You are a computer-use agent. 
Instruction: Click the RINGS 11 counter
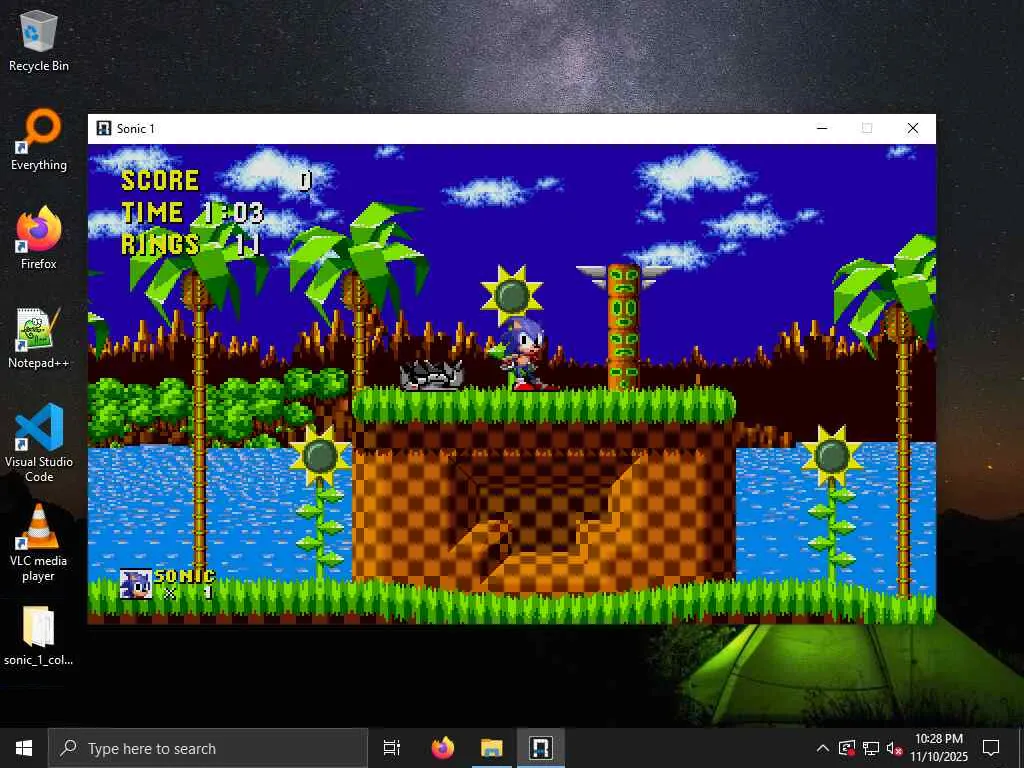tap(192, 244)
